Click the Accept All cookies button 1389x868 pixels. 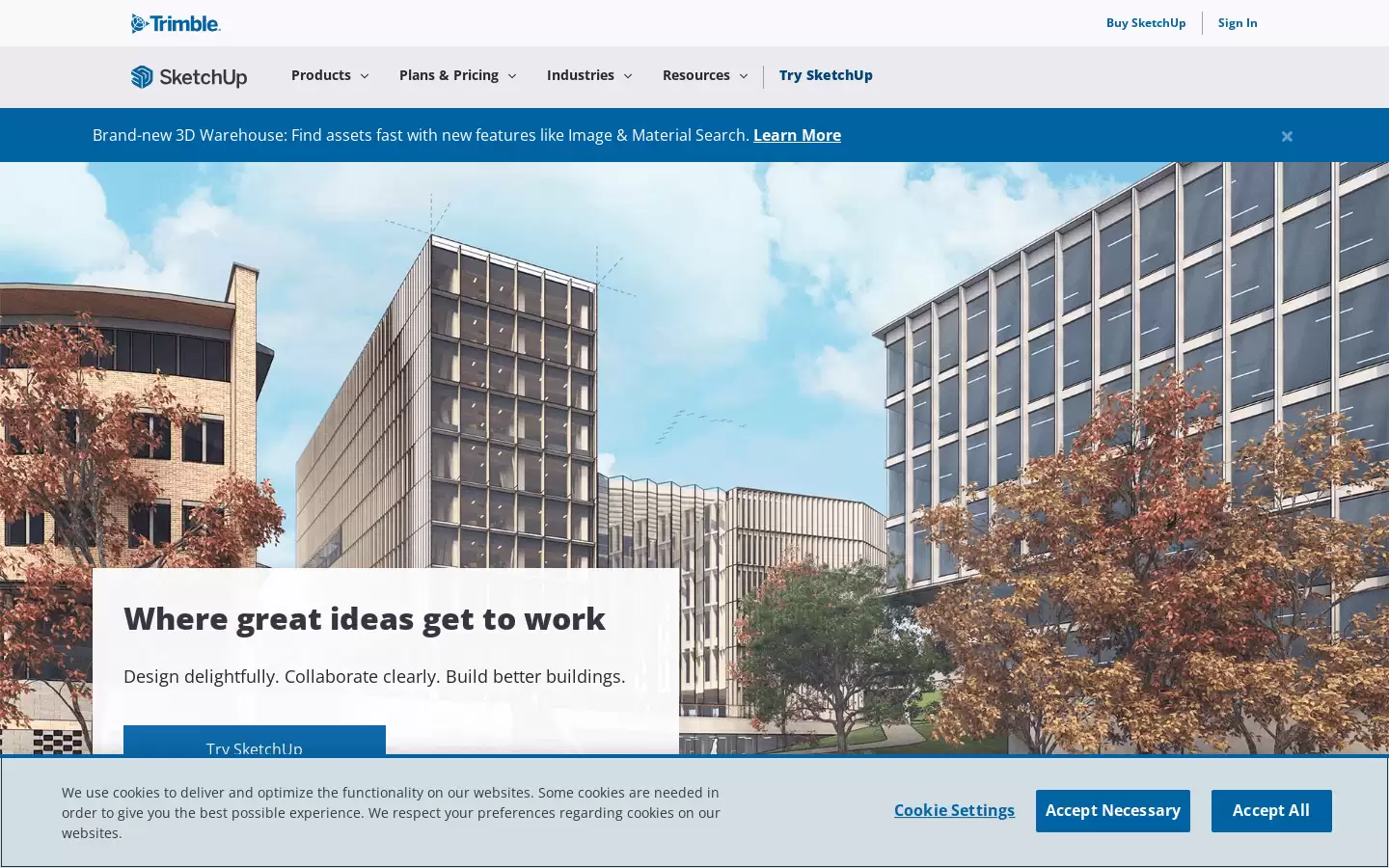(1271, 811)
